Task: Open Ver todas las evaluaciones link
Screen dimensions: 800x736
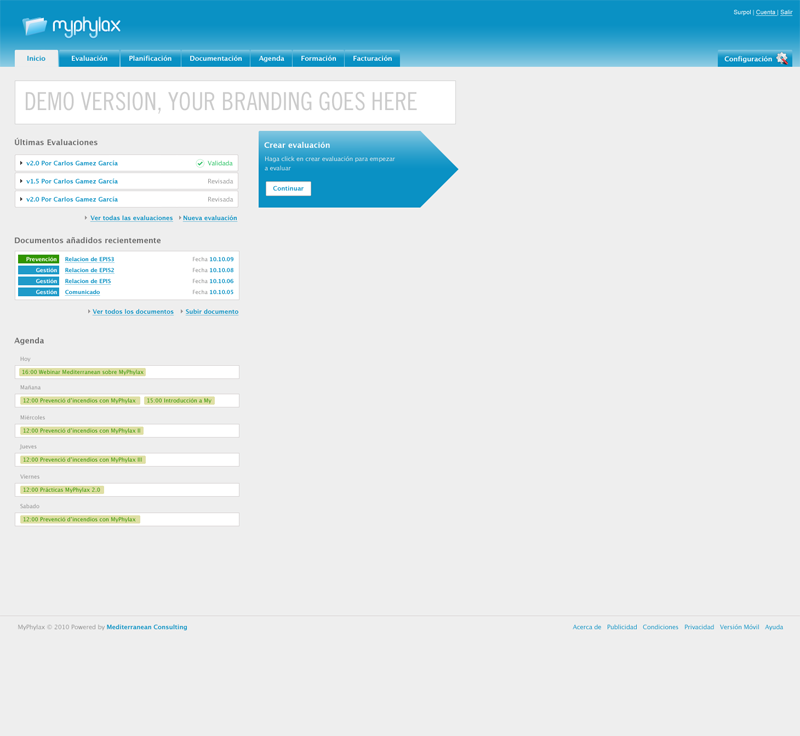Action: pos(131,218)
